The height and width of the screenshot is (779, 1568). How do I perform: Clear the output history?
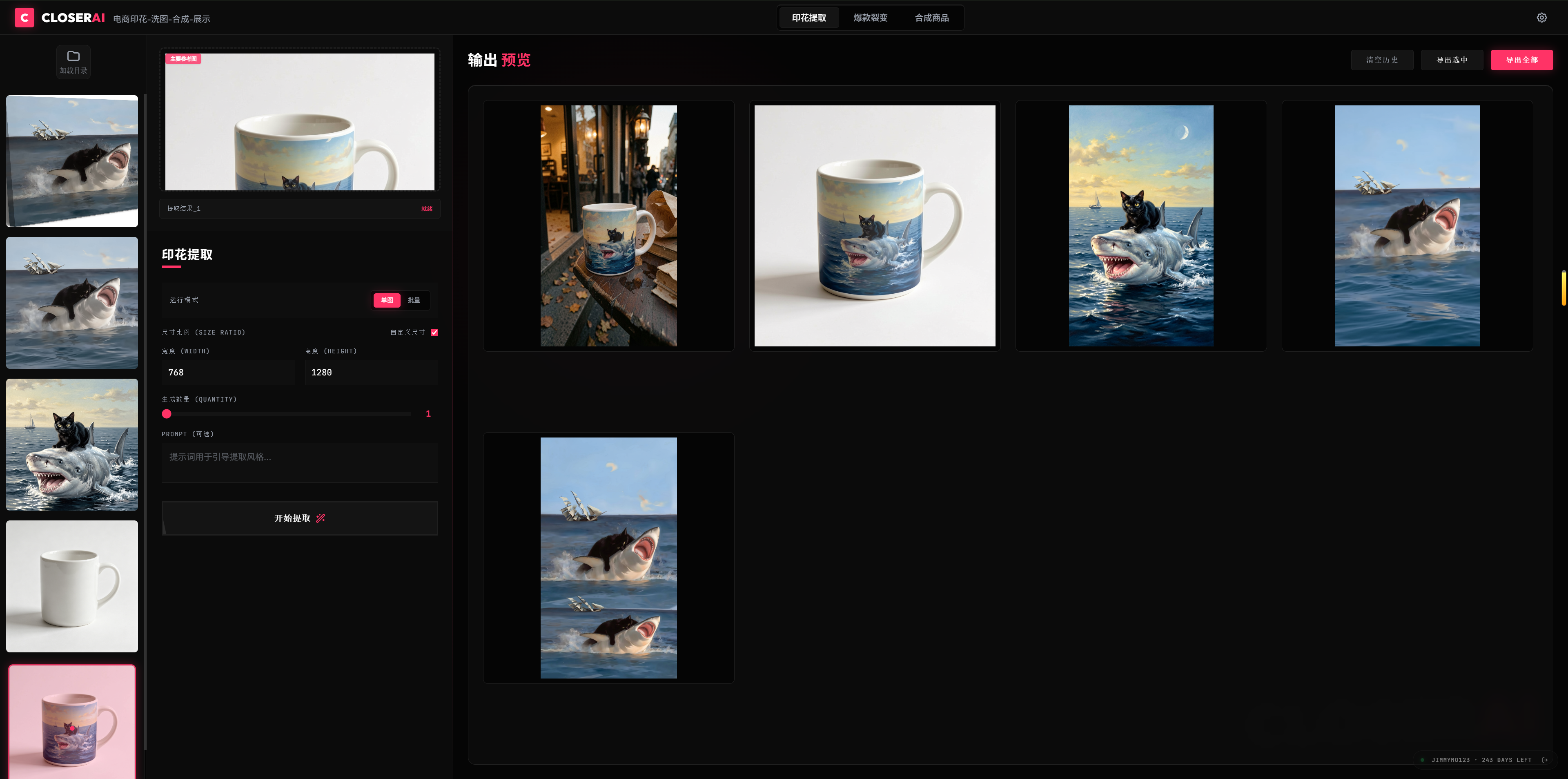[1382, 60]
